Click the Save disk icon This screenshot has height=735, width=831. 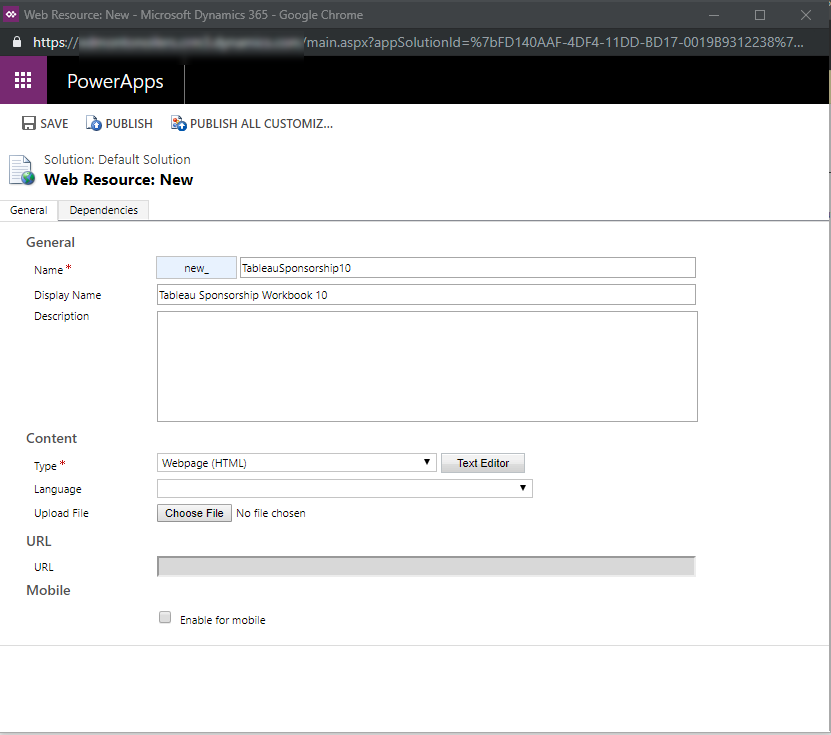29,123
